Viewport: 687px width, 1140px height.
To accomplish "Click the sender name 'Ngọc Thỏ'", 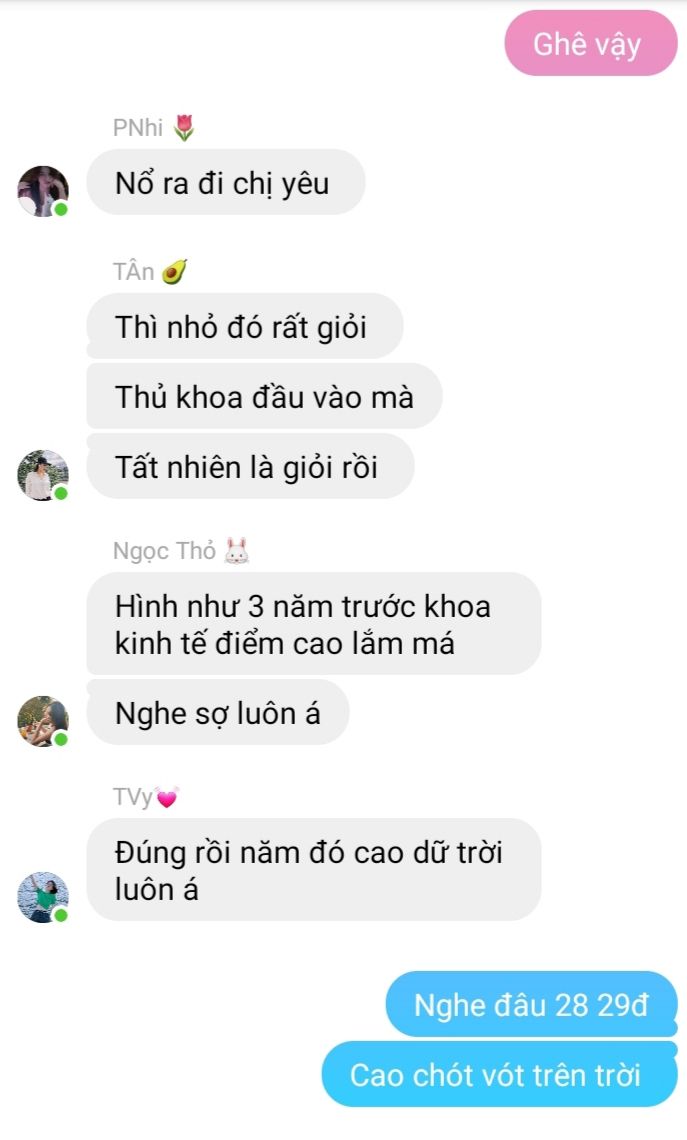I will click(164, 551).
